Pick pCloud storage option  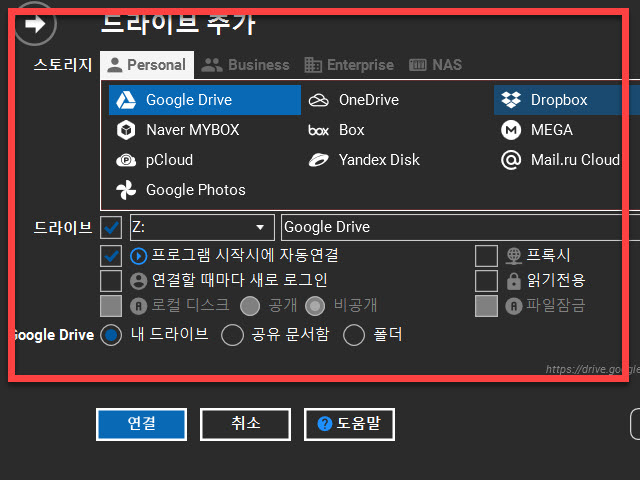coord(154,160)
